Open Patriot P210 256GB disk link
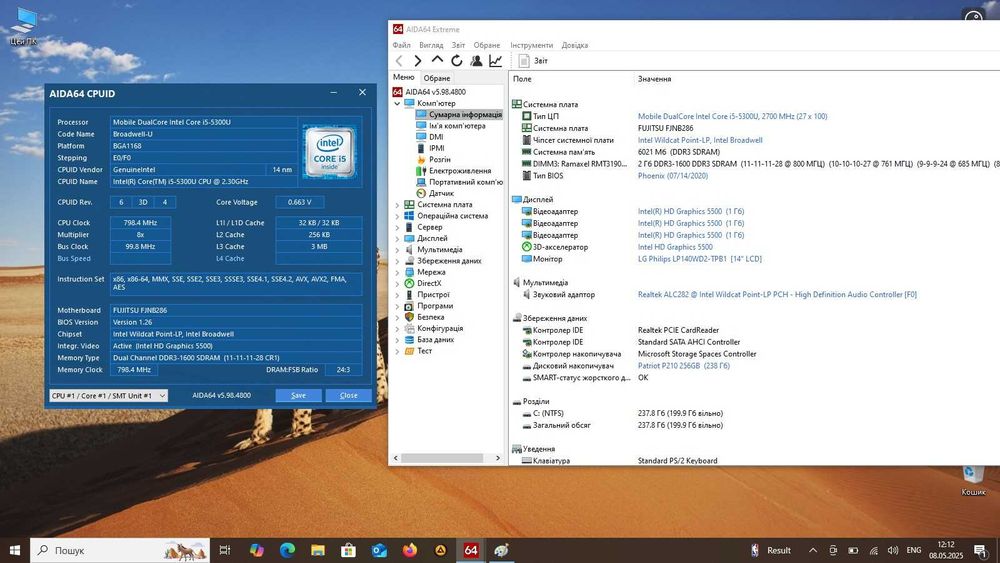 [x=684, y=366]
